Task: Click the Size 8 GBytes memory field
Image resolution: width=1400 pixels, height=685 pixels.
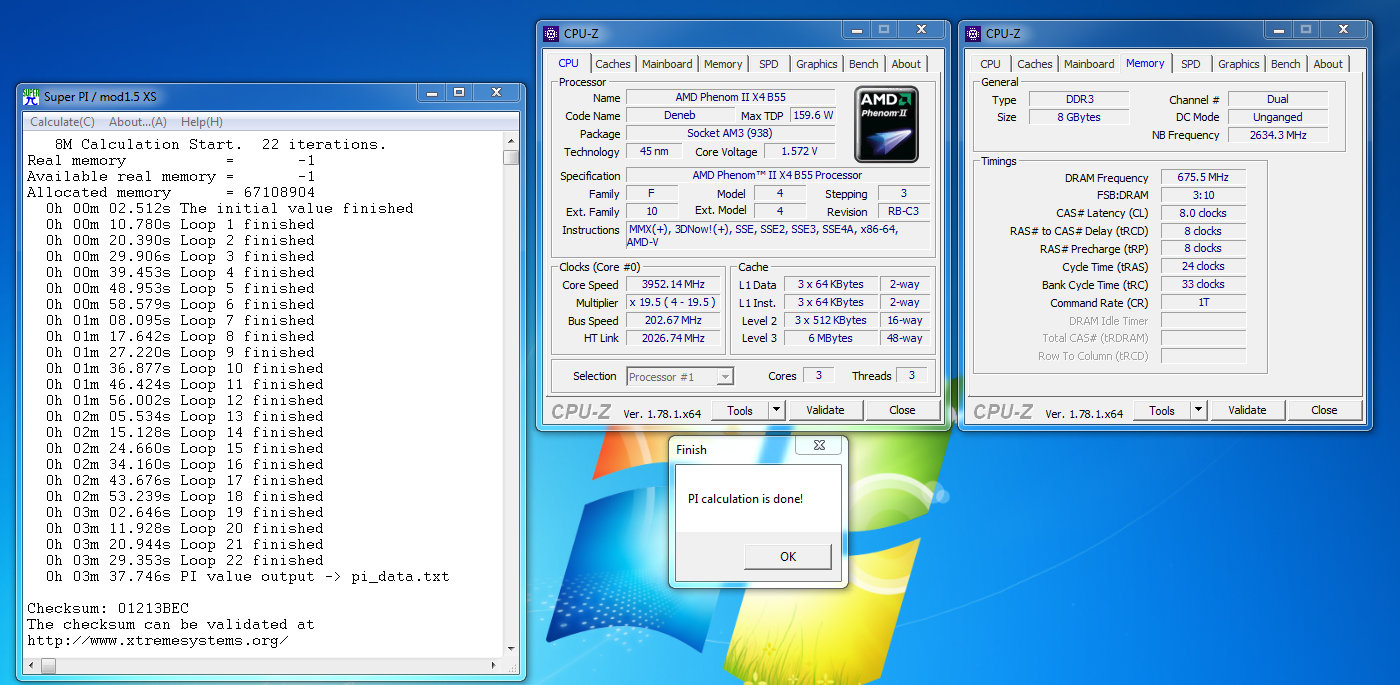Action: [1079, 117]
